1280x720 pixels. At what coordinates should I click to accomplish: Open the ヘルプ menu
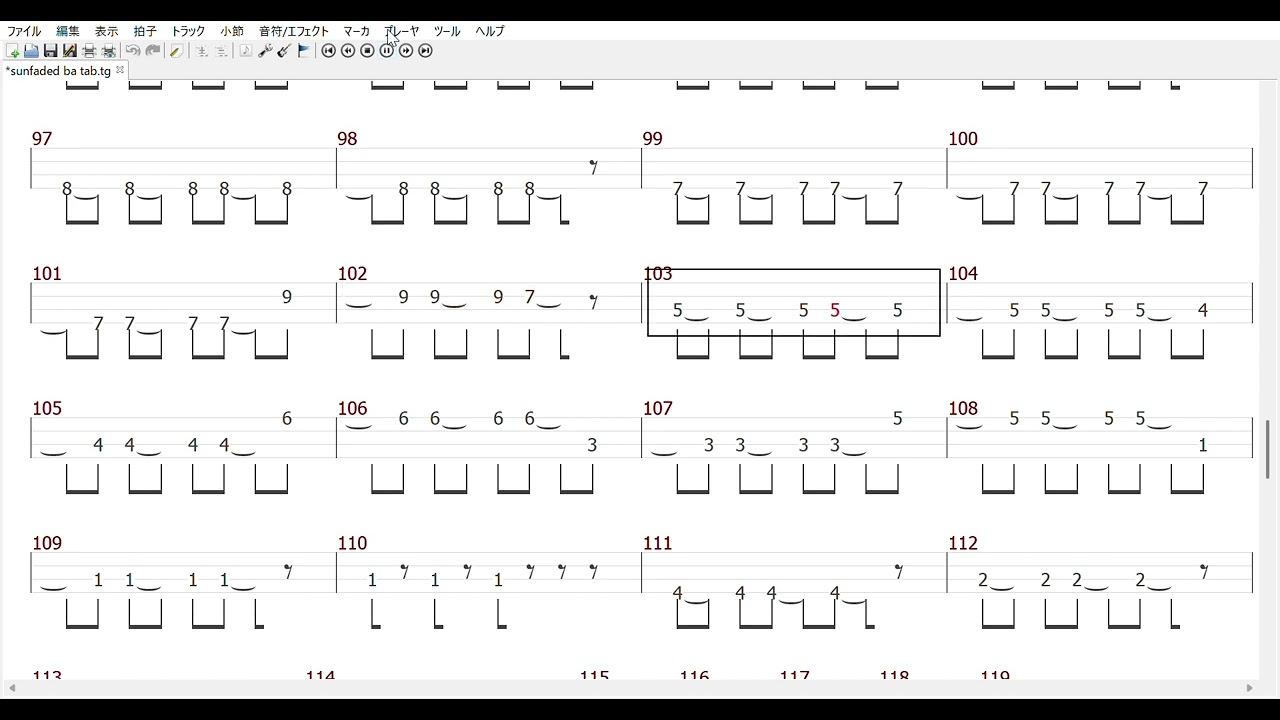490,31
